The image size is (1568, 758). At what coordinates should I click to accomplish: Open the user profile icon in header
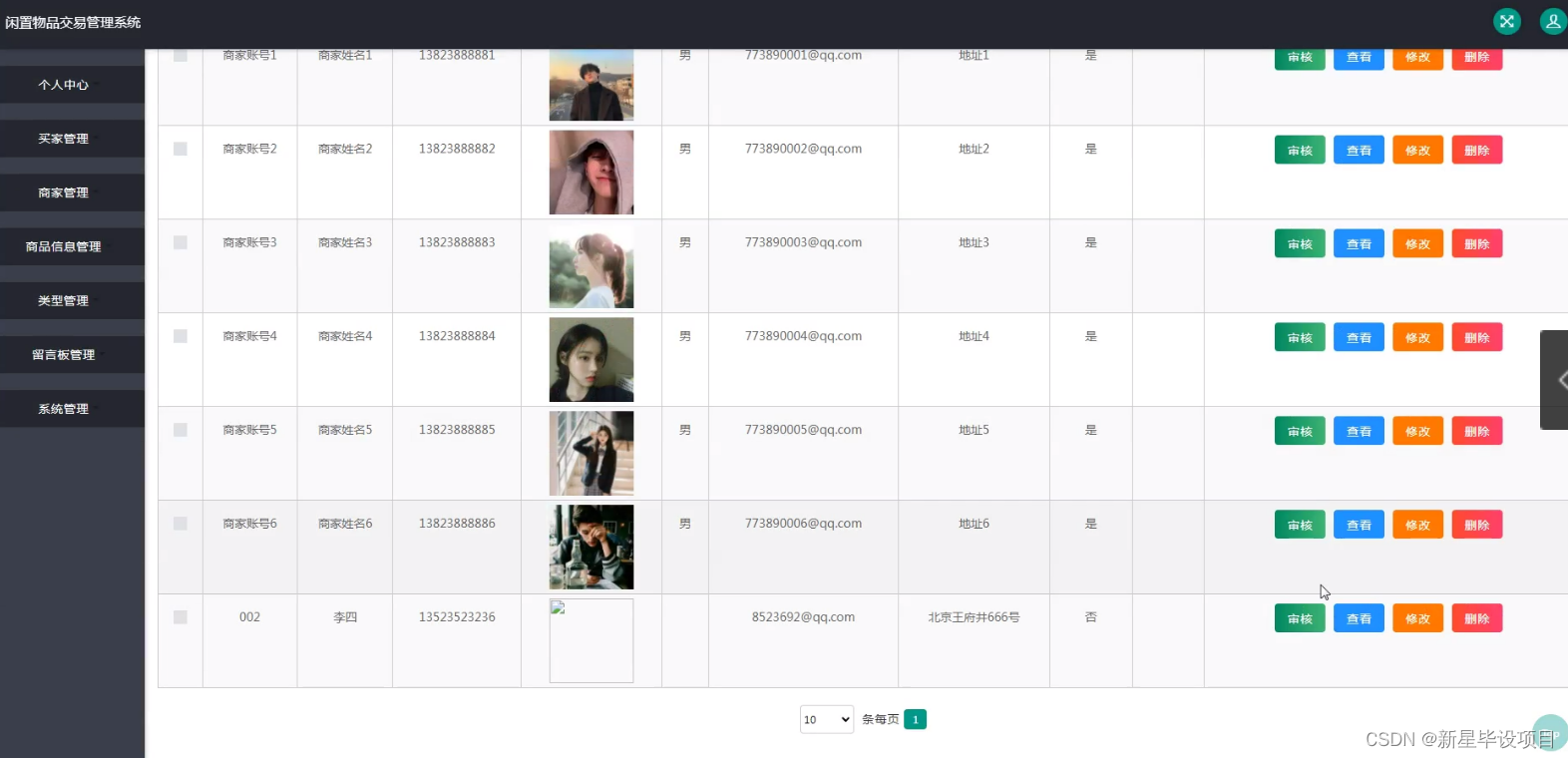1553,21
